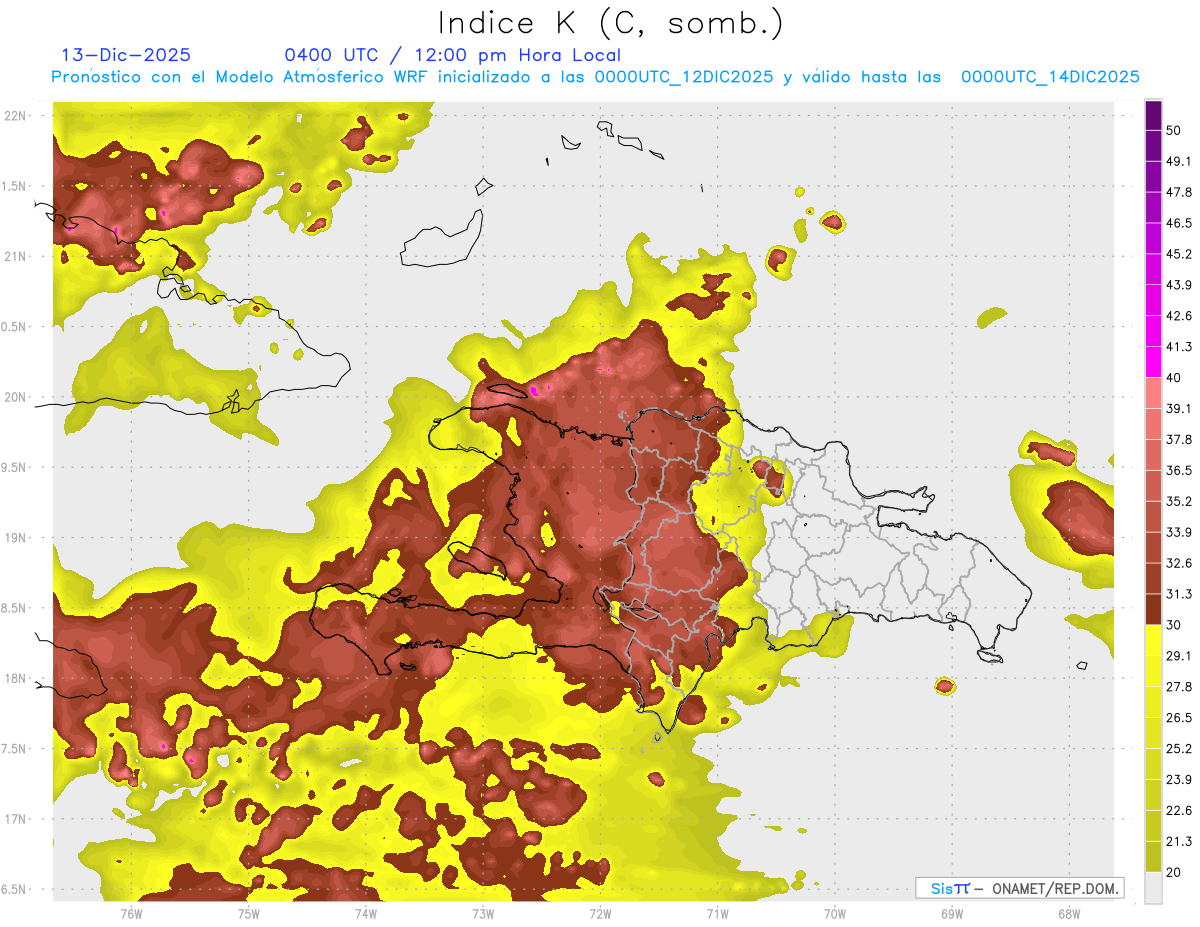Click the color bar value '25.2'
This screenshot has height=927, width=1200.
[1179, 749]
